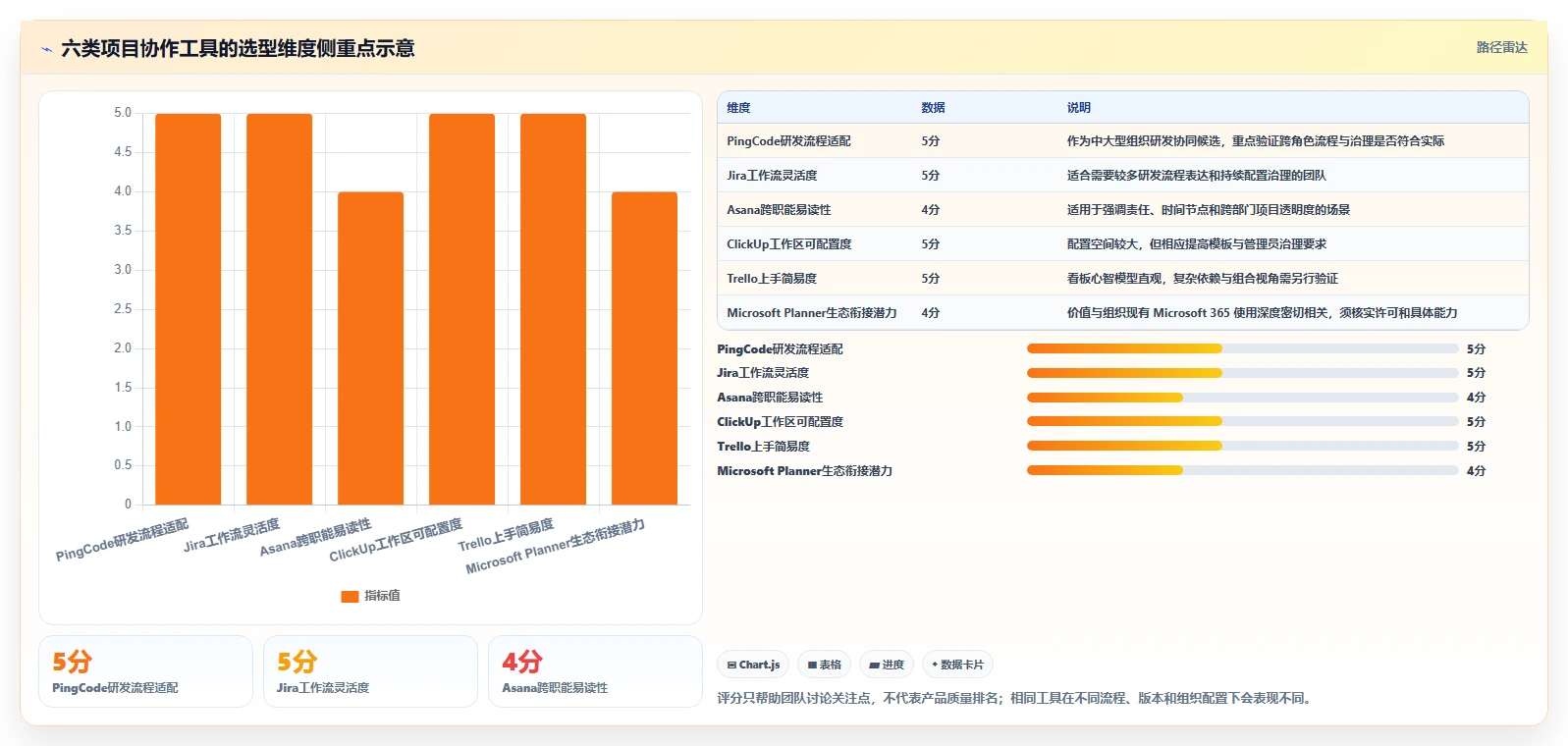Toggle the 指标值 legend swatch
Viewport: 1568px width, 746px height.
(x=350, y=596)
